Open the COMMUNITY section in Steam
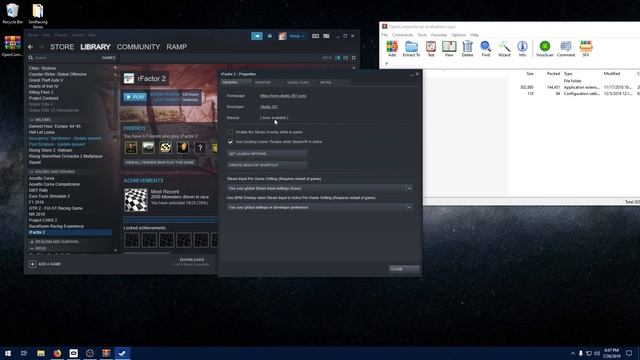The height and width of the screenshot is (360, 640). 138,47
